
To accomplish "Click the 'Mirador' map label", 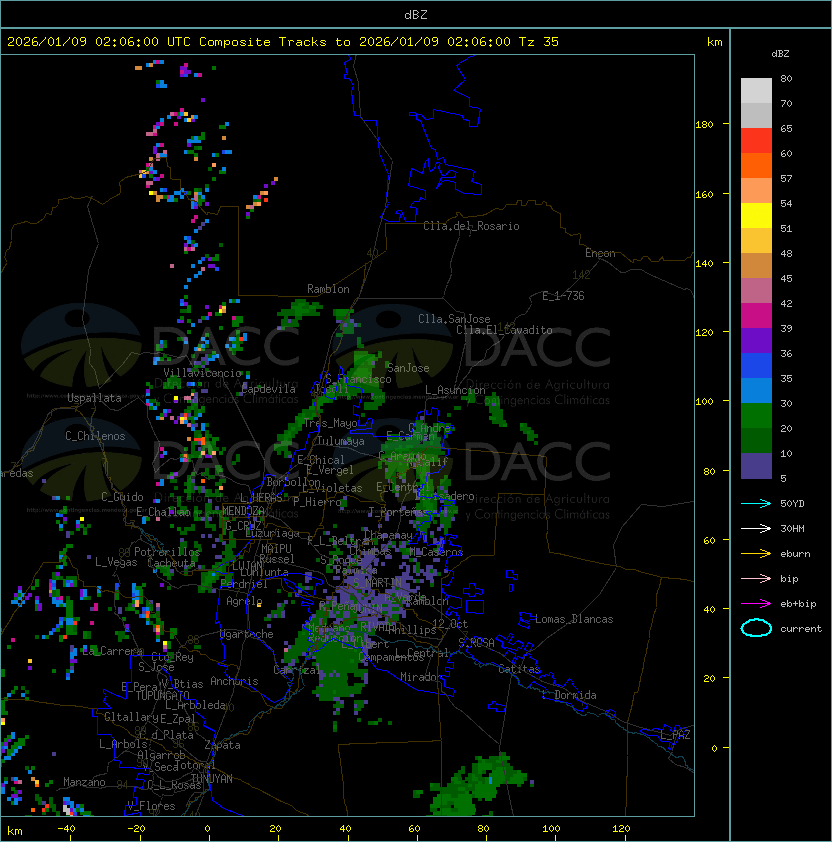I will [x=421, y=677].
